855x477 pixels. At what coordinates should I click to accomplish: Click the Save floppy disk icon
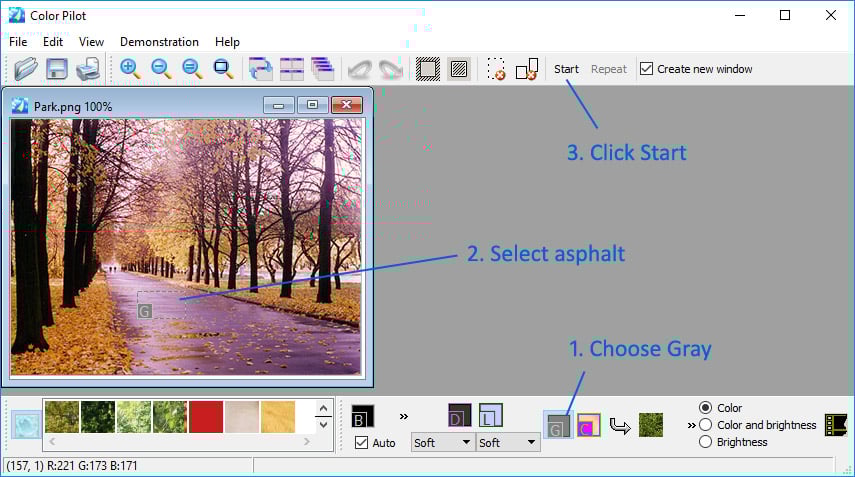[57, 69]
